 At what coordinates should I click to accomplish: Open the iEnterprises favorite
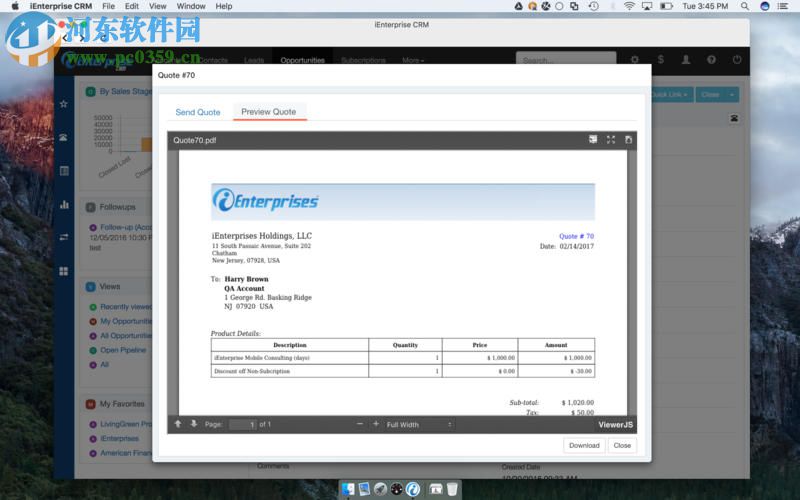(x=119, y=438)
